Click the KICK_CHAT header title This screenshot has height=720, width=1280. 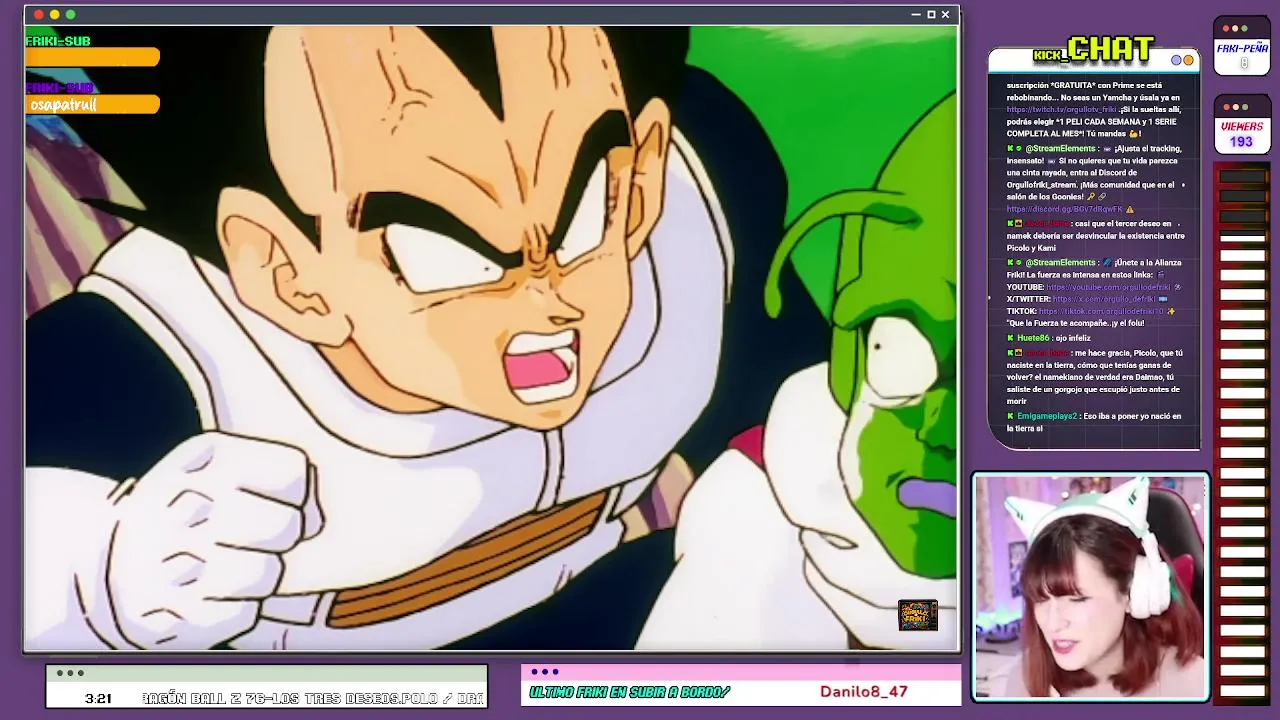tap(1094, 50)
